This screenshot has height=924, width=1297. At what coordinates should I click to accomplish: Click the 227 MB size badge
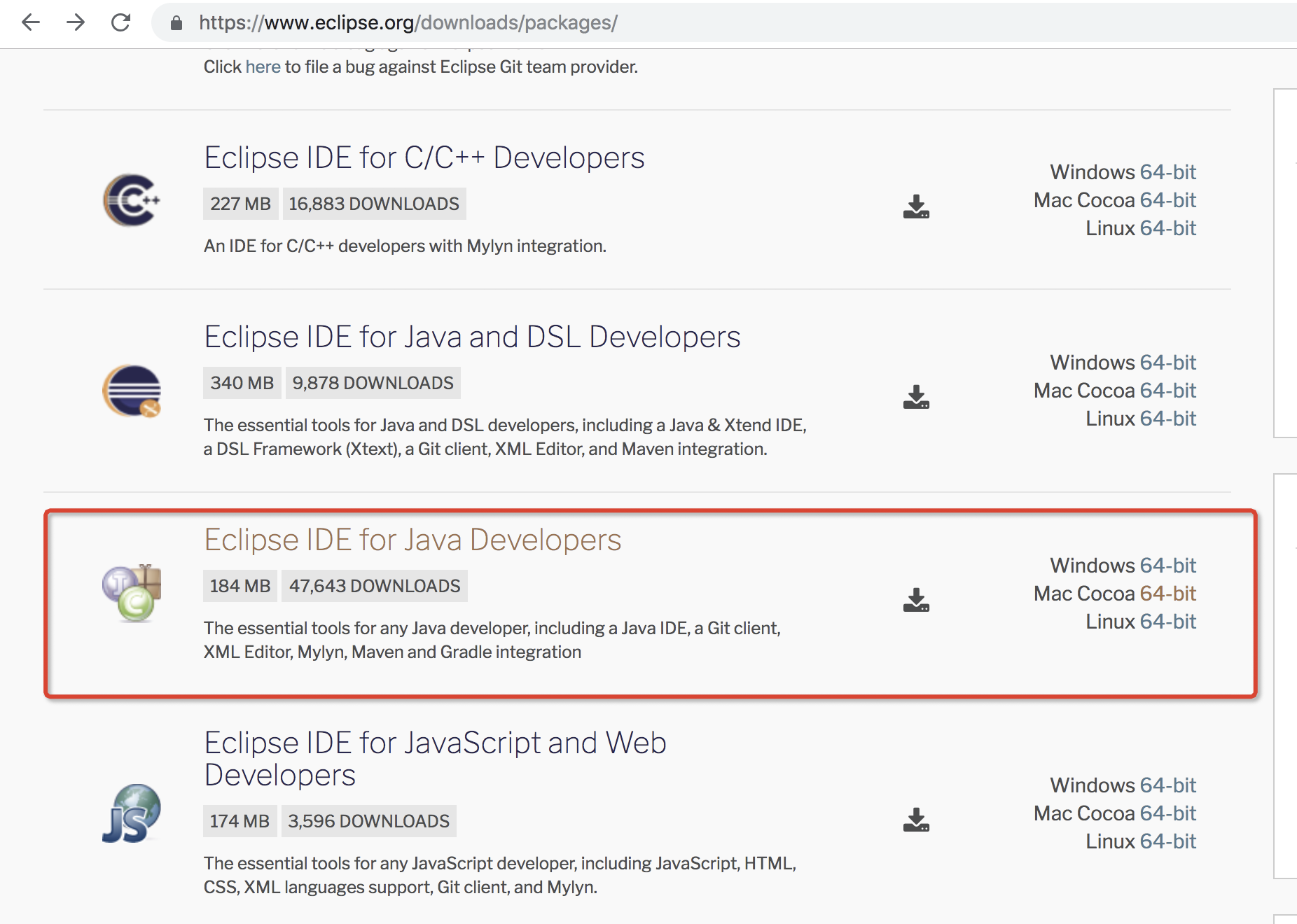(x=240, y=204)
